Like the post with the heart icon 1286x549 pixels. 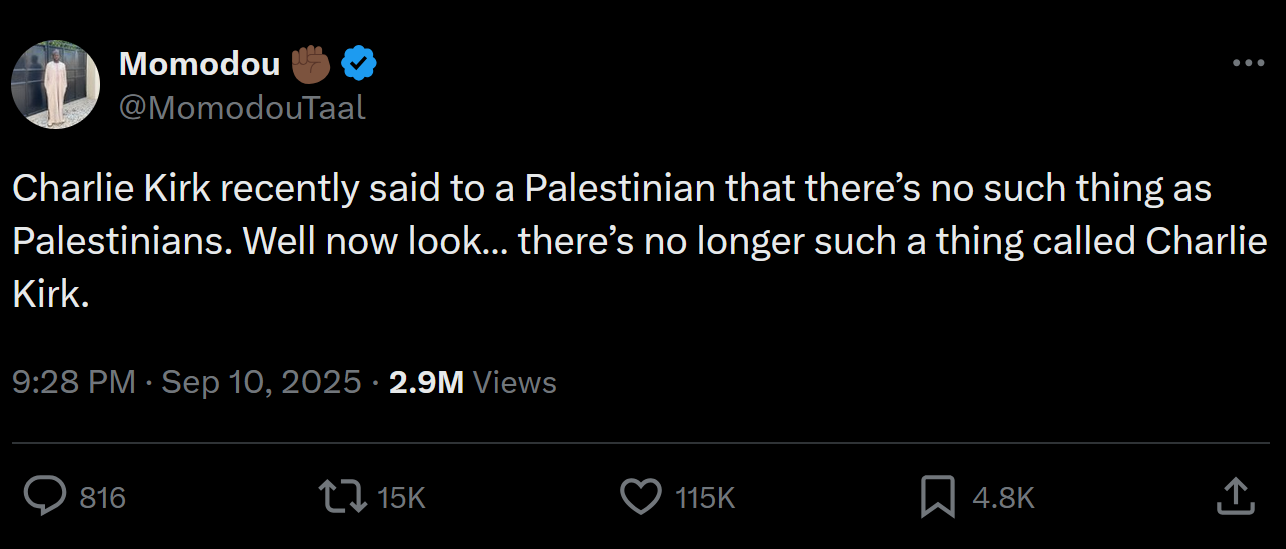pos(641,496)
